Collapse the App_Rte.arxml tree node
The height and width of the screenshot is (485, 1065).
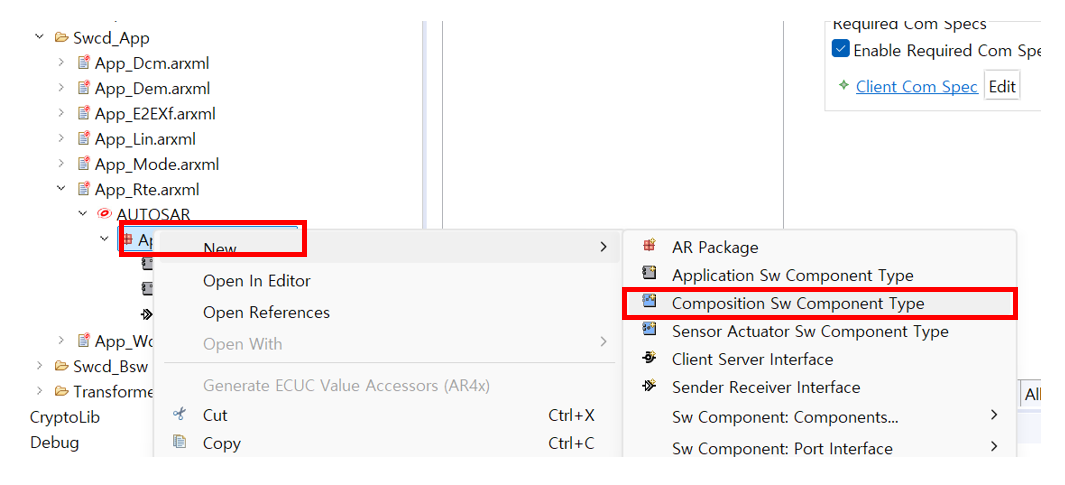[61, 188]
